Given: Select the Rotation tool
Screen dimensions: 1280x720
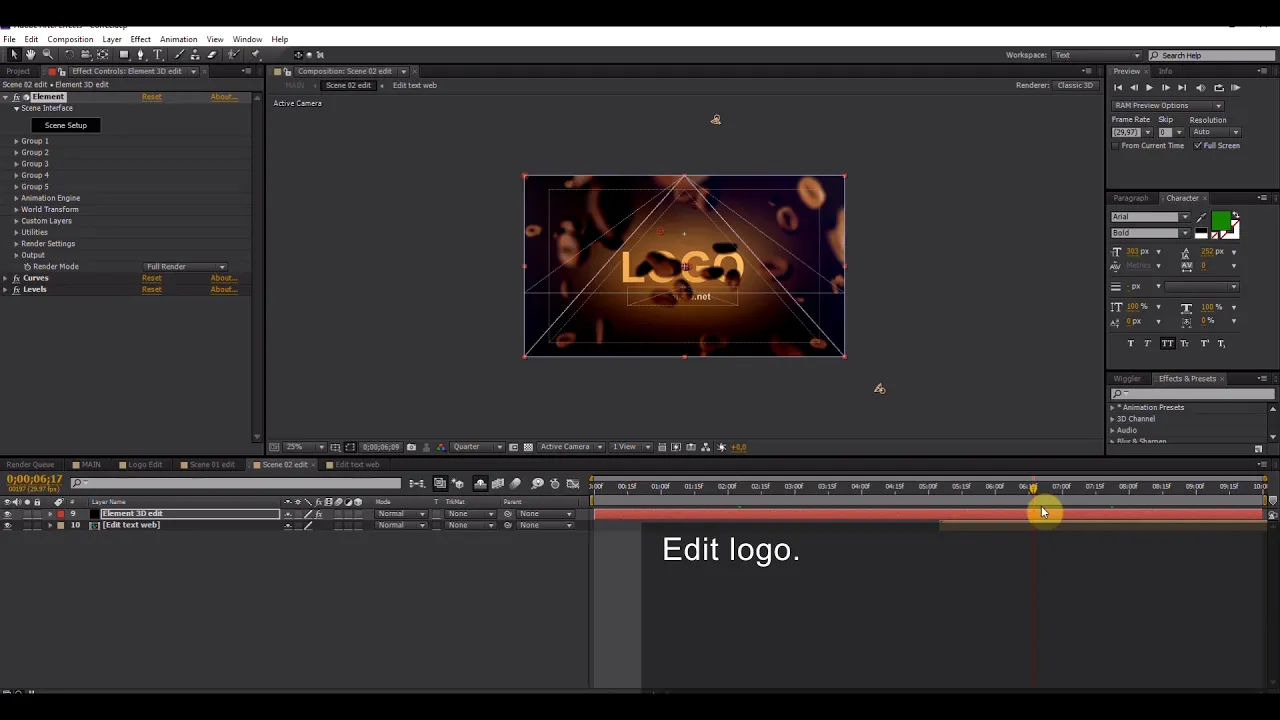Looking at the screenshot, I should click(69, 54).
